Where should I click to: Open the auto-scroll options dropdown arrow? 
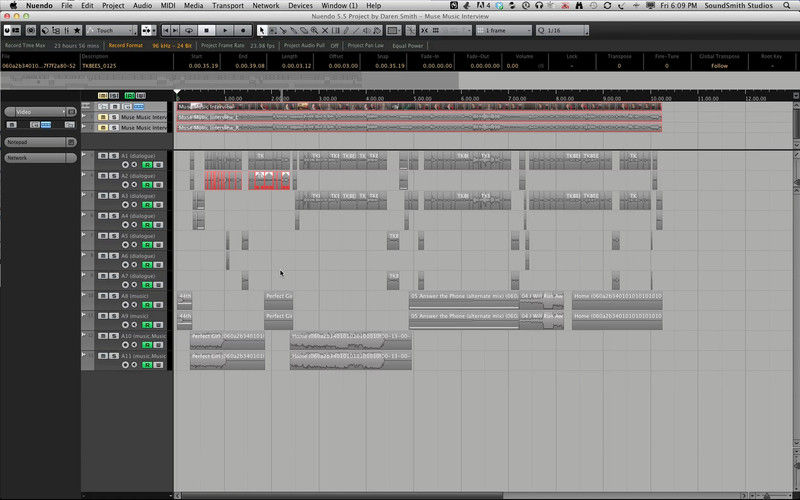point(154,31)
